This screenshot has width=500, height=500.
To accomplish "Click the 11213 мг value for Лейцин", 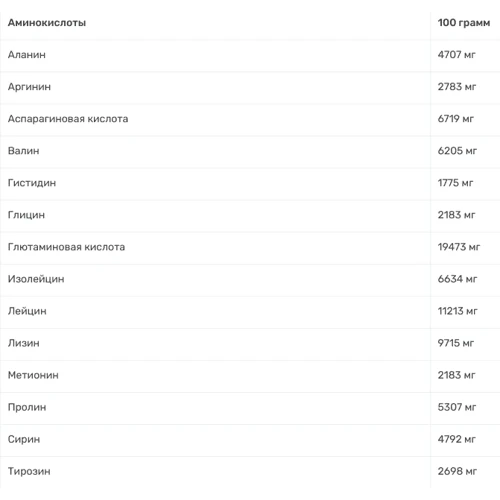I will pos(458,311).
